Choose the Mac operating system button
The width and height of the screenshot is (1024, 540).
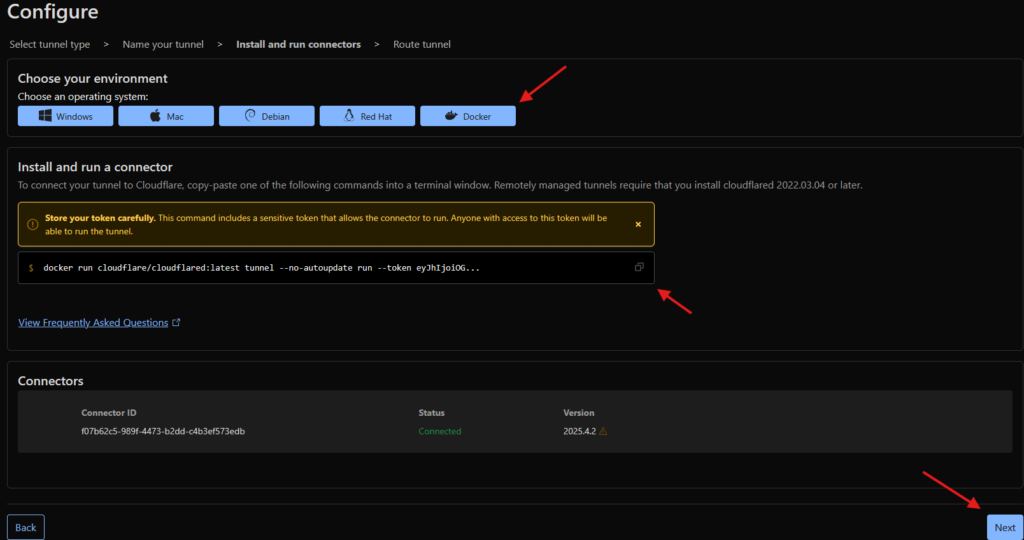click(x=166, y=116)
